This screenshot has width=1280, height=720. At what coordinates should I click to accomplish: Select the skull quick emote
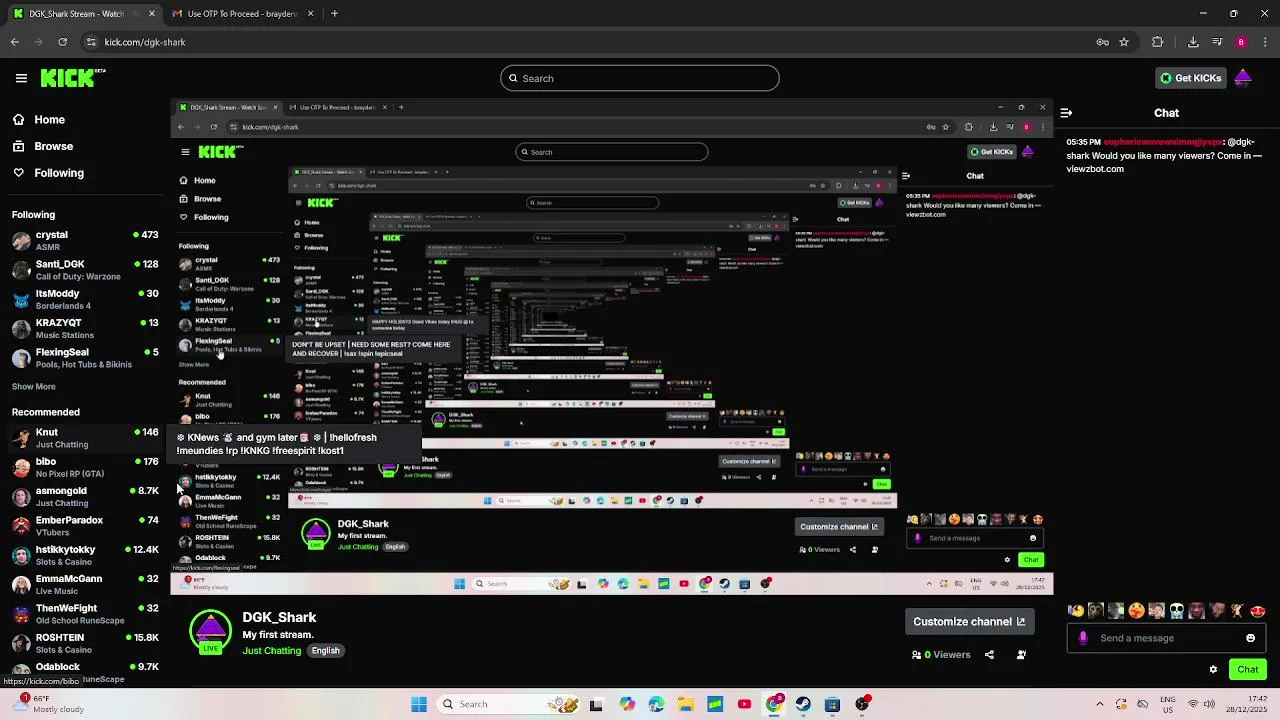click(1177, 611)
